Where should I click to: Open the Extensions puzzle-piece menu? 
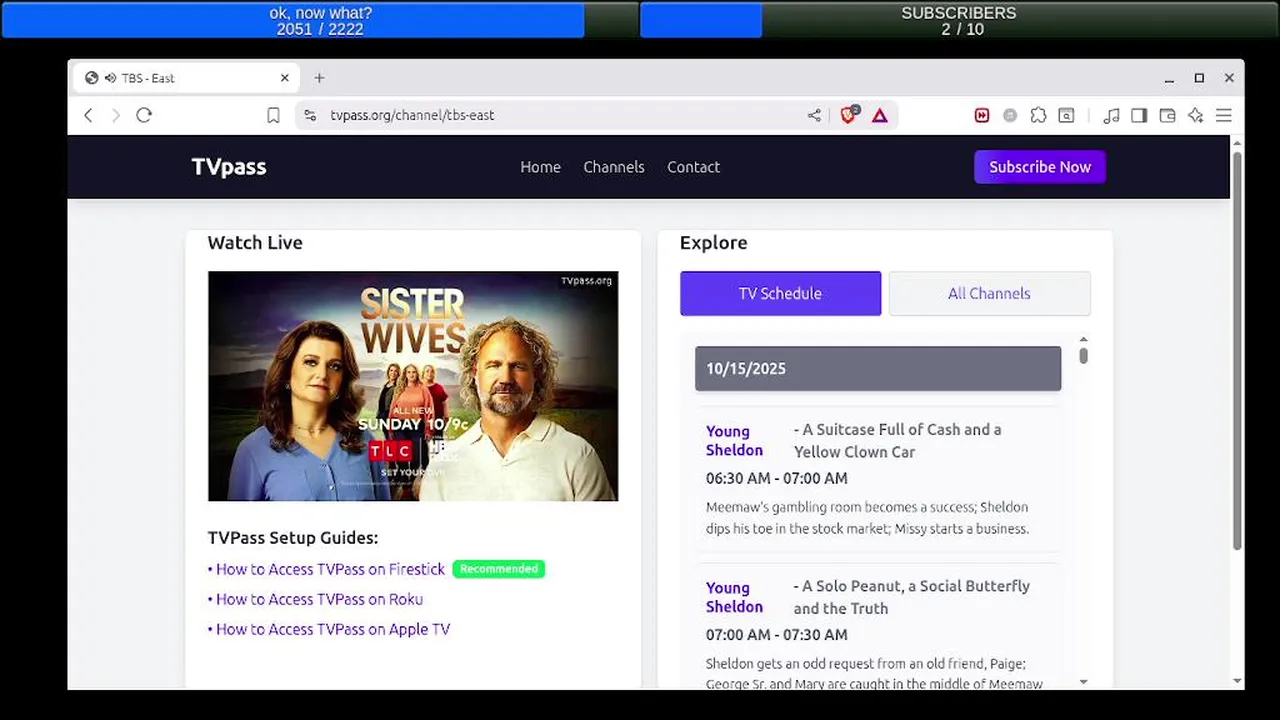coord(1039,116)
